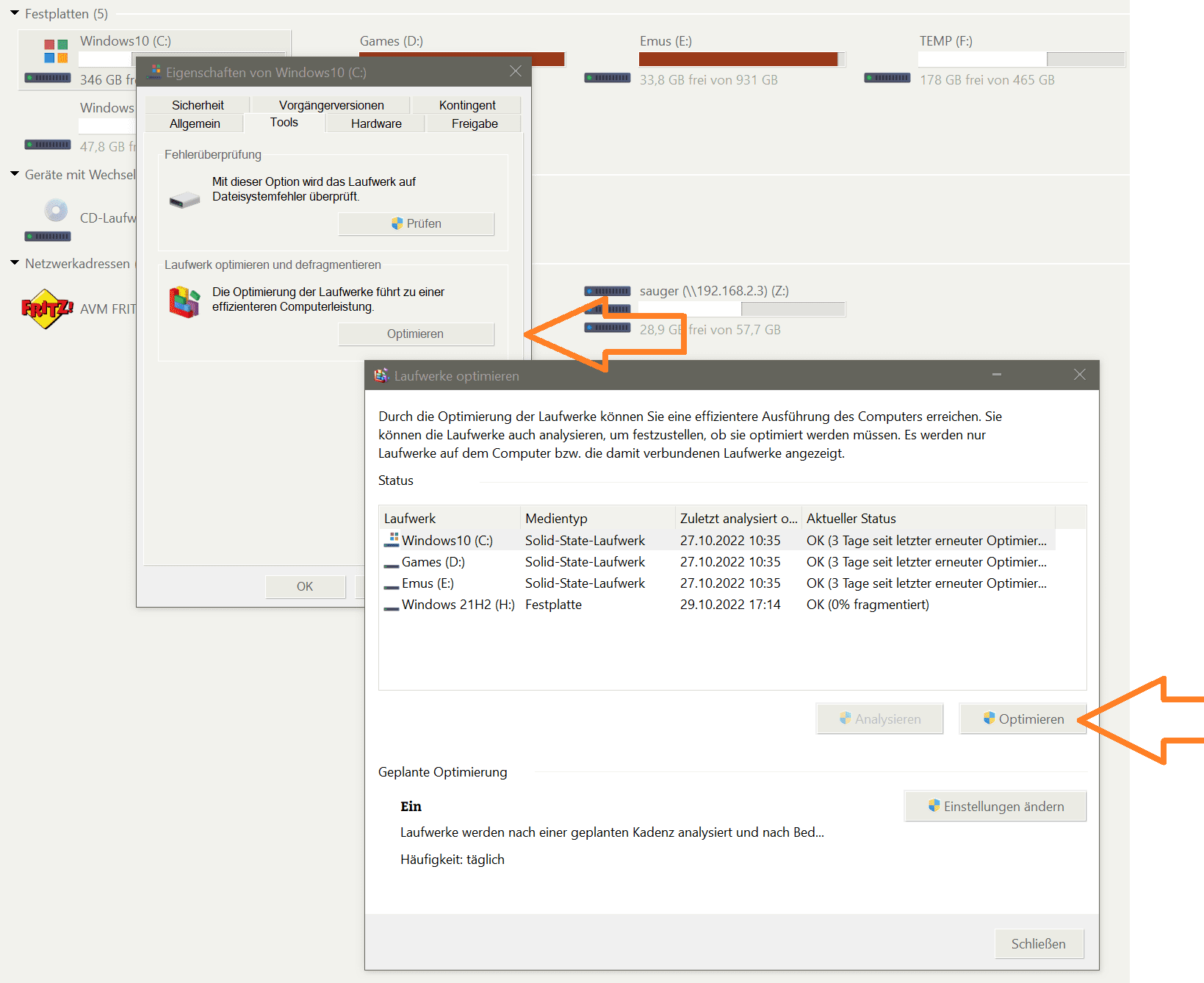Sort by Zuletzt analysiert column header
This screenshot has height=983, width=1204.
click(x=738, y=518)
